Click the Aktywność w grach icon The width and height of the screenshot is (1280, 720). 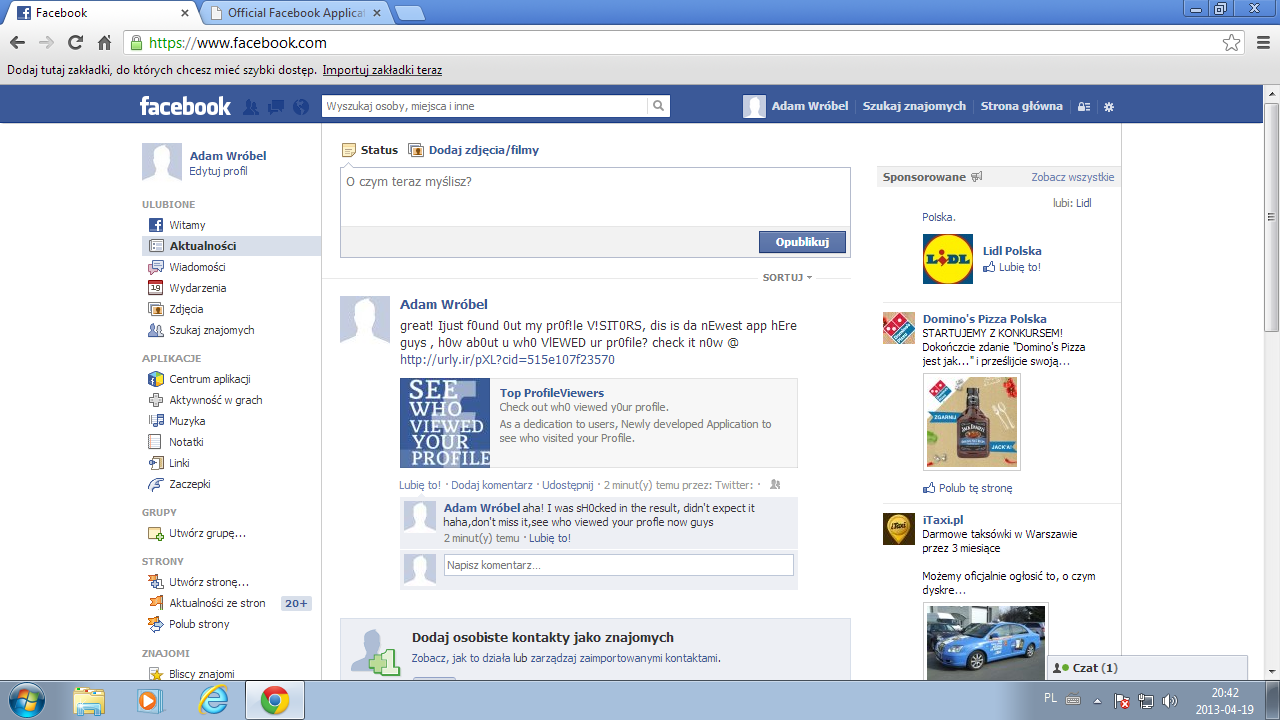click(x=156, y=400)
